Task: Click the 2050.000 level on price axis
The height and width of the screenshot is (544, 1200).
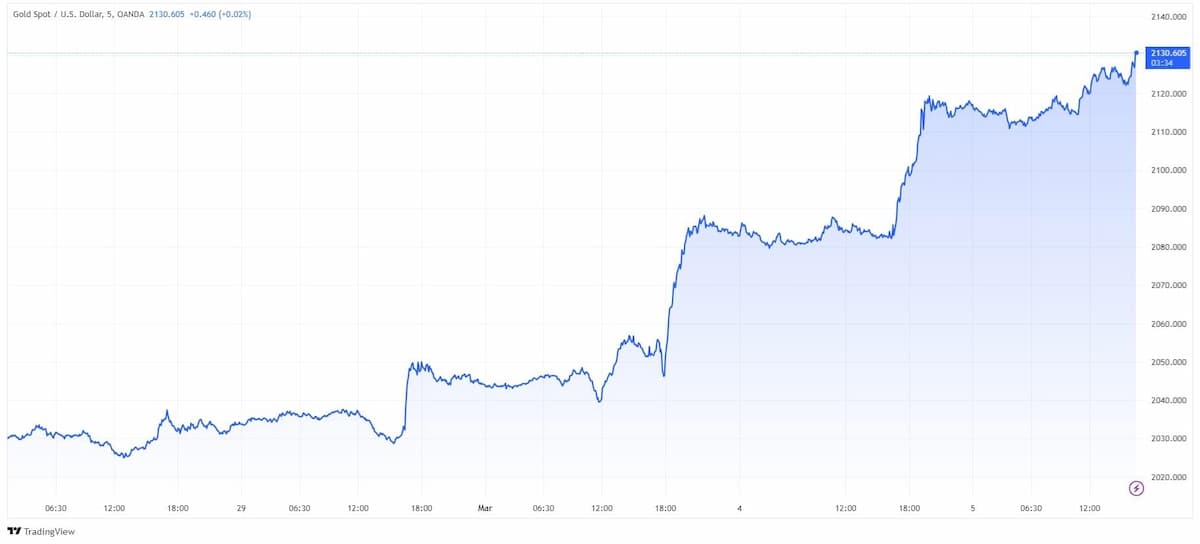Action: [1169, 362]
